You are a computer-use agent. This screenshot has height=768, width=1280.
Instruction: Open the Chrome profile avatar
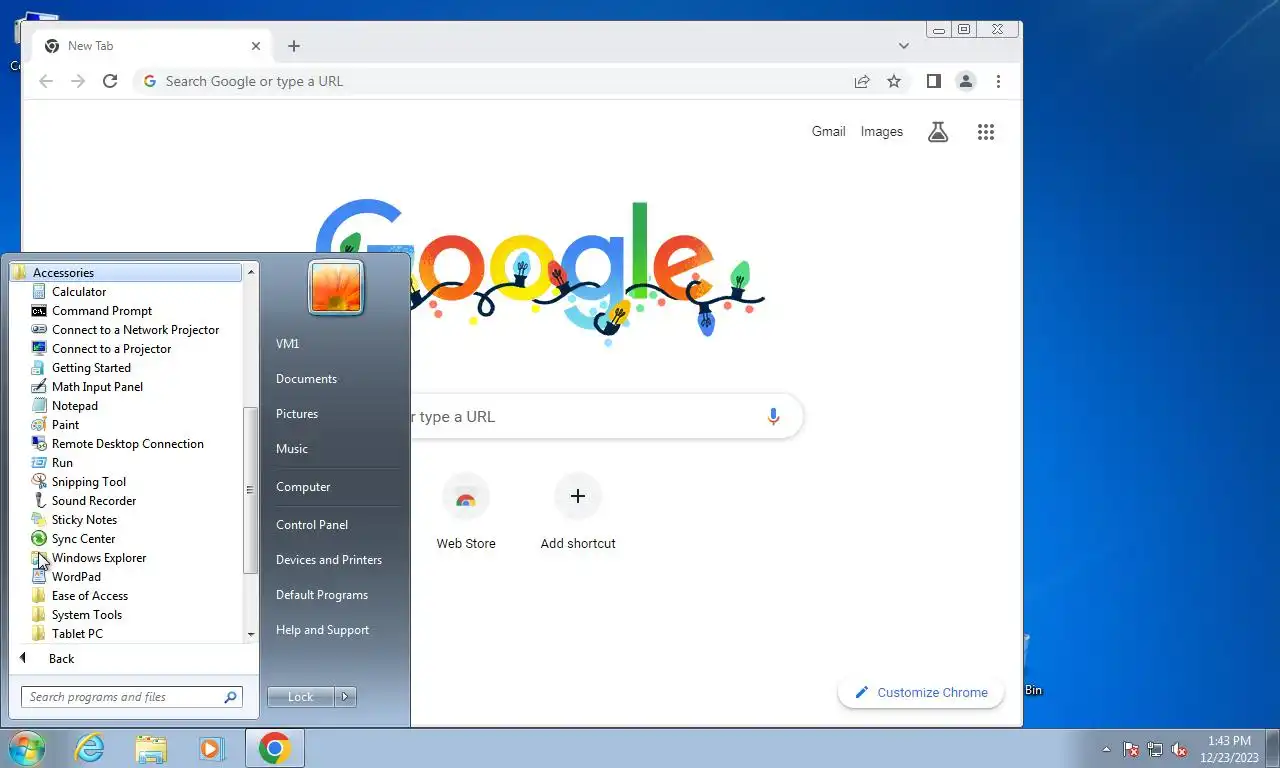point(965,82)
